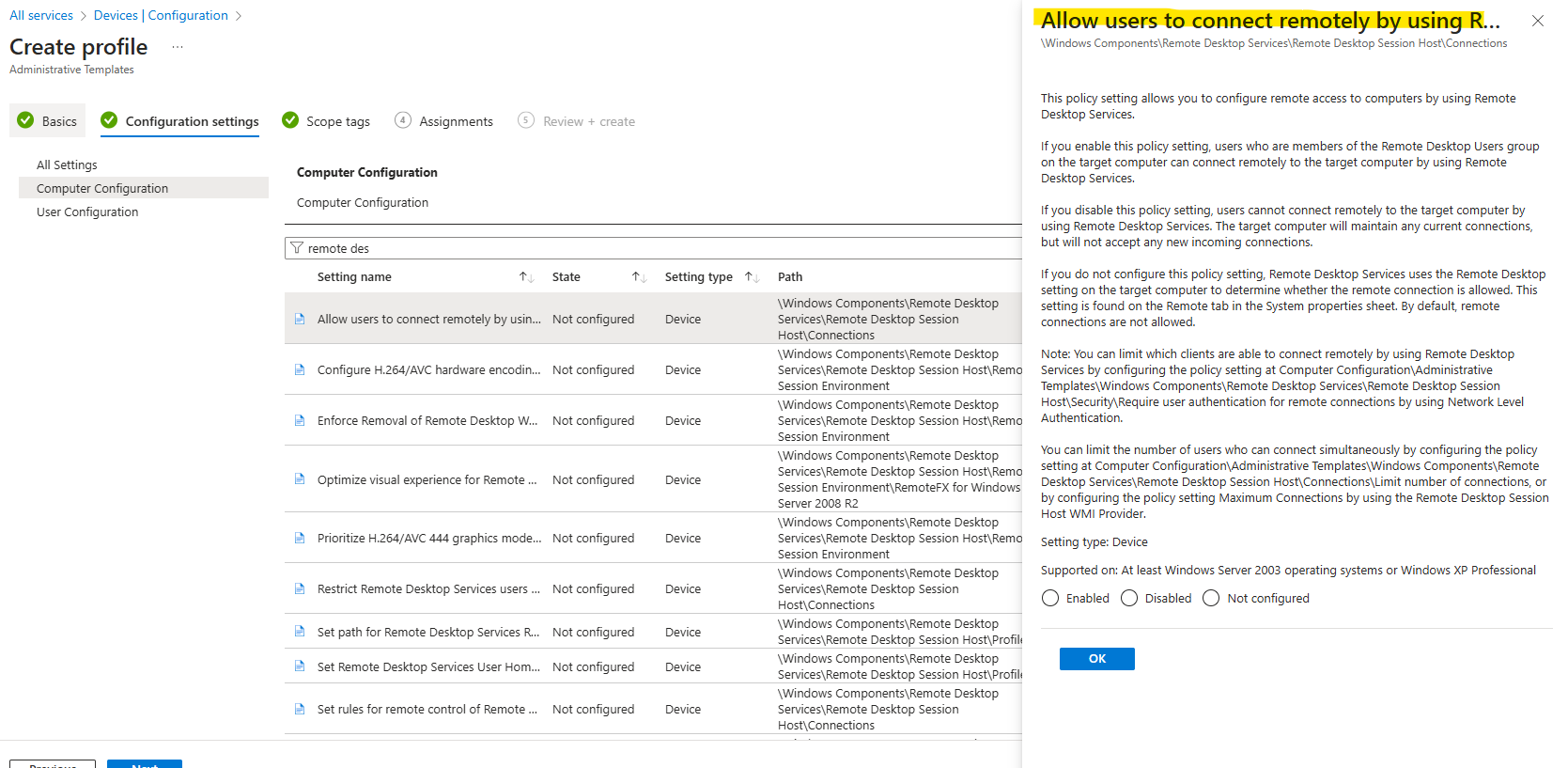This screenshot has height=768, width=1568.
Task: Open 'Restrict Remote Desktop Services users ...' setting
Action: (428, 588)
